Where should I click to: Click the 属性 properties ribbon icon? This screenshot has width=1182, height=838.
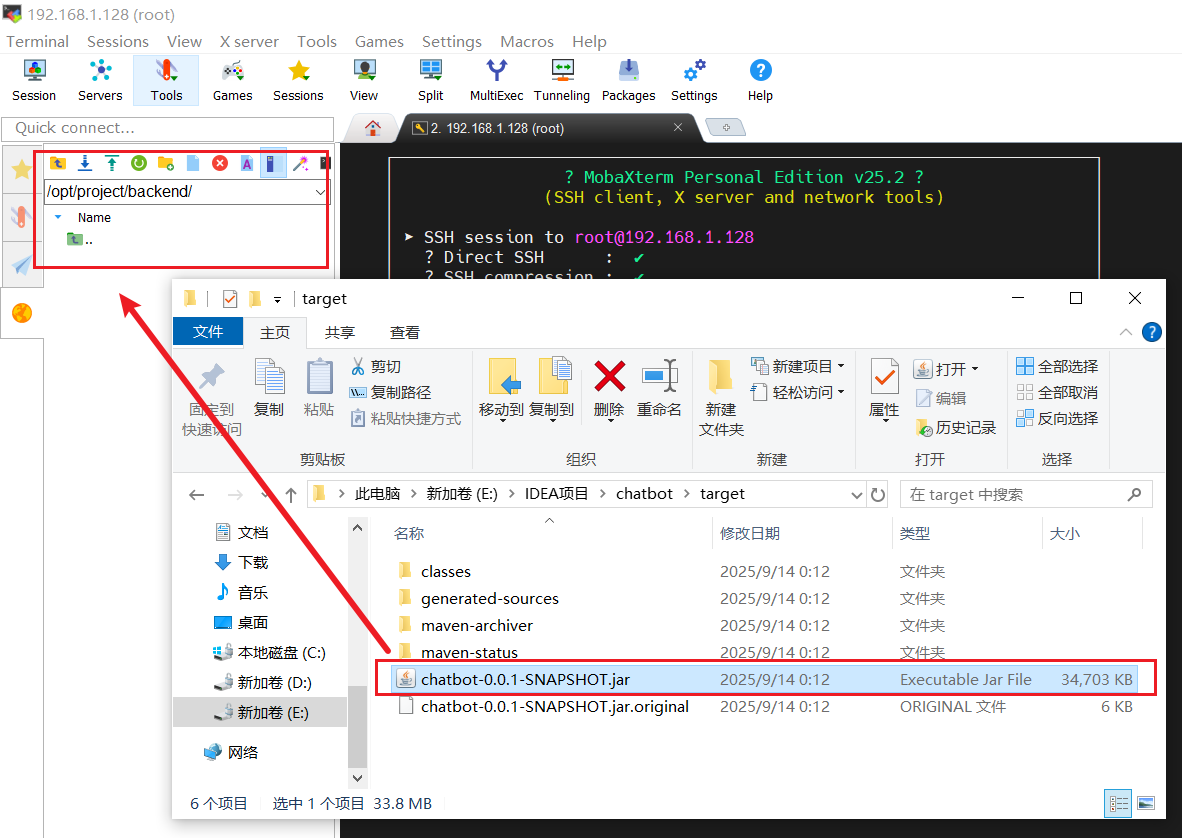tap(884, 389)
